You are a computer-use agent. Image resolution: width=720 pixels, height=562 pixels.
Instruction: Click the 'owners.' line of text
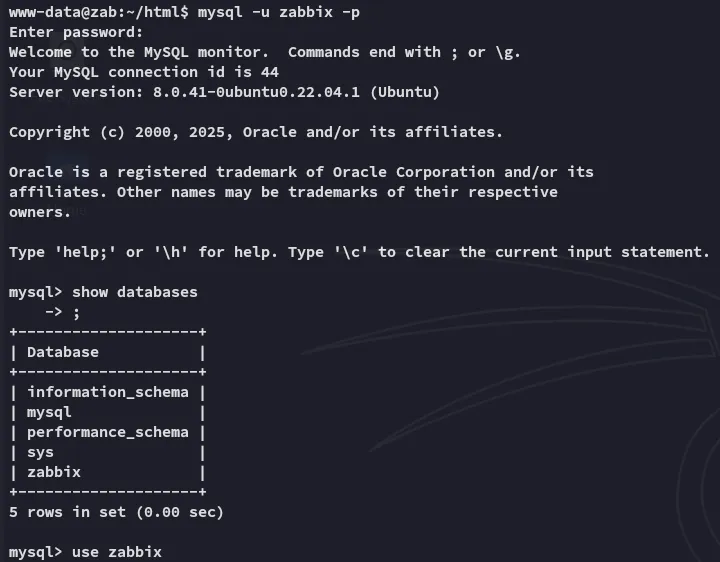click(40, 213)
